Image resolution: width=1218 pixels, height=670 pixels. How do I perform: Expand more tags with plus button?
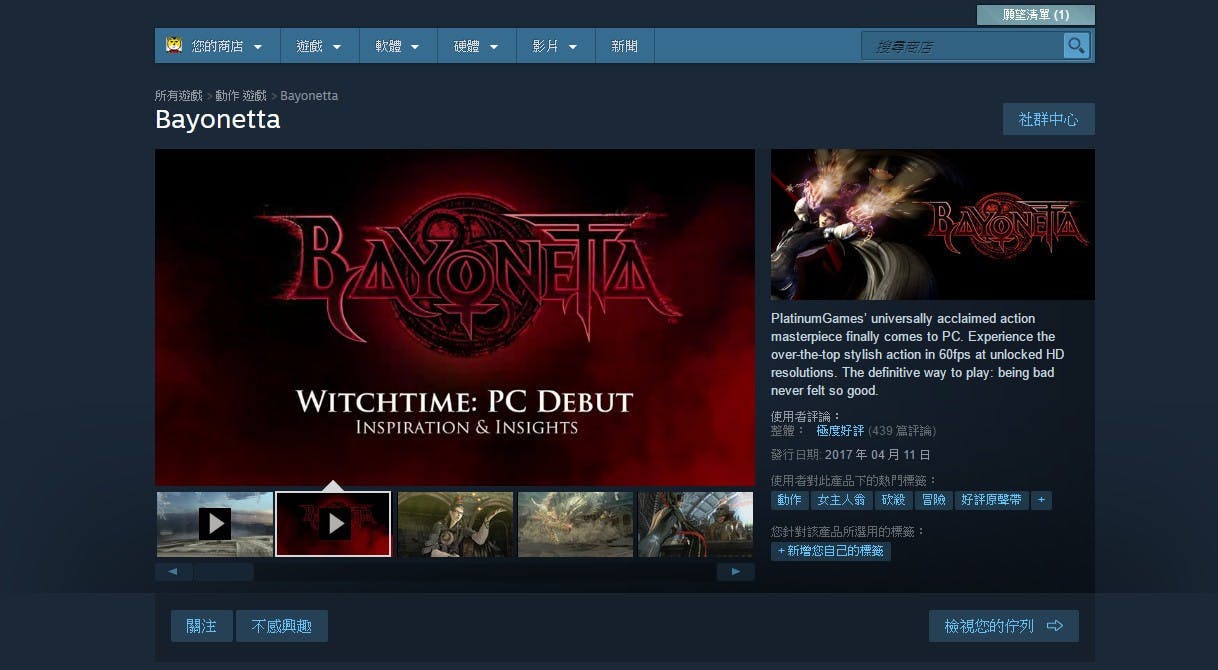tap(1041, 500)
